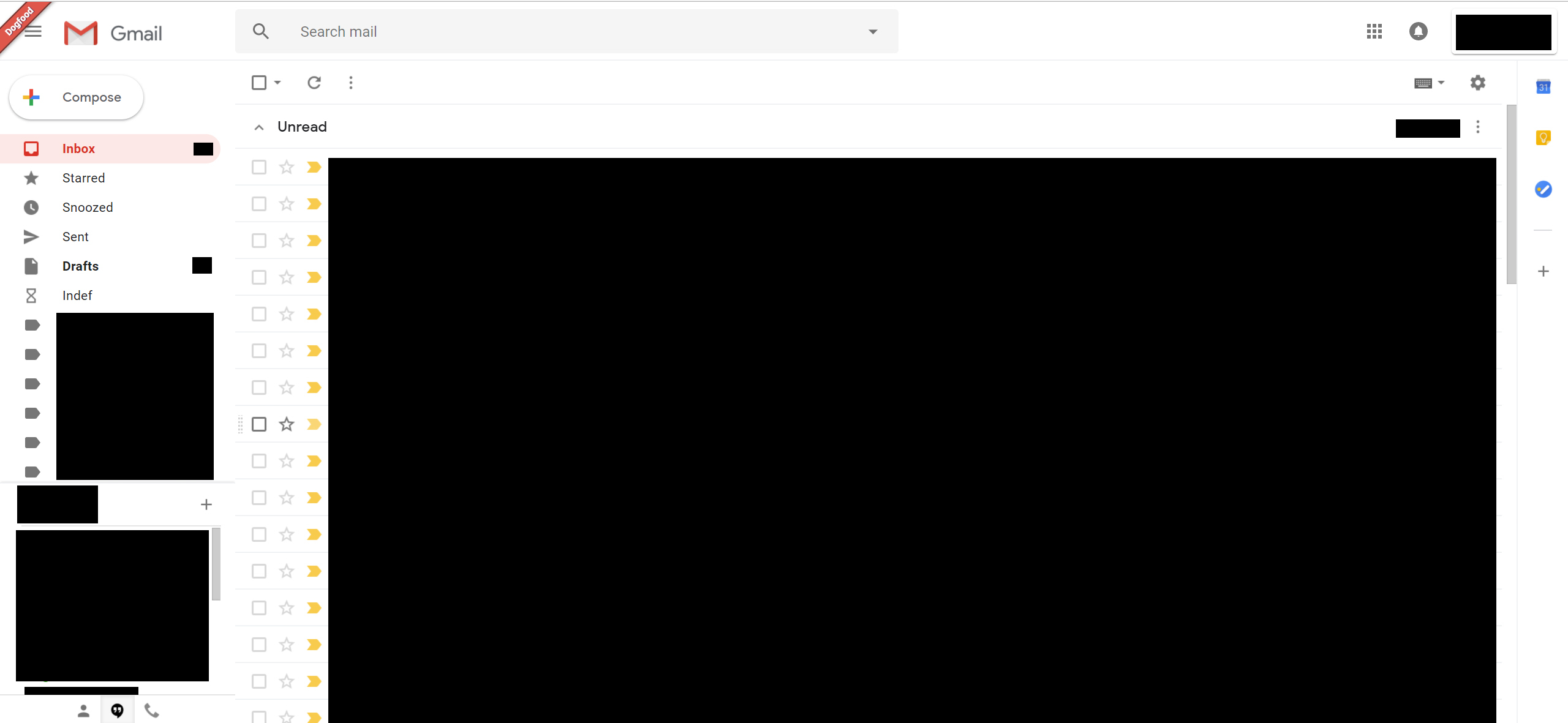This screenshot has height=723, width=1568.
Task: Toggle the select all checkbox
Action: (x=259, y=82)
